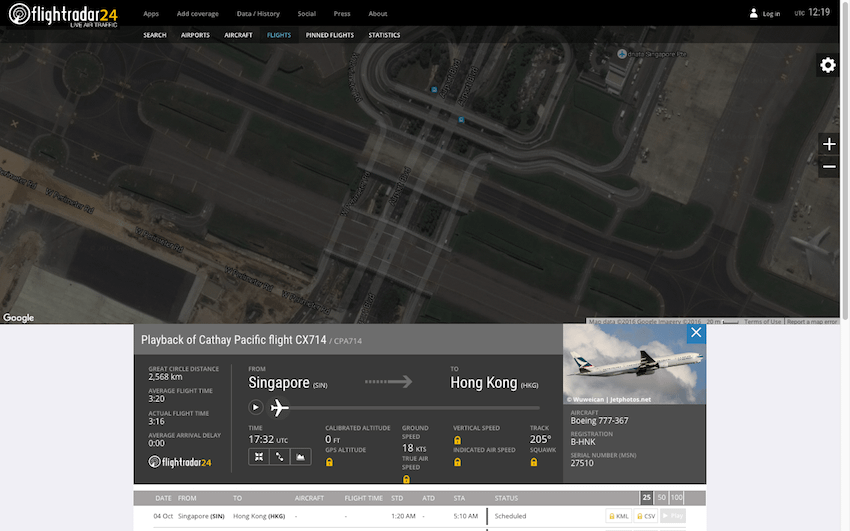Viewport: 850px width, 531px height.
Task: Click the GPS altitude lock icon
Action: [329, 462]
